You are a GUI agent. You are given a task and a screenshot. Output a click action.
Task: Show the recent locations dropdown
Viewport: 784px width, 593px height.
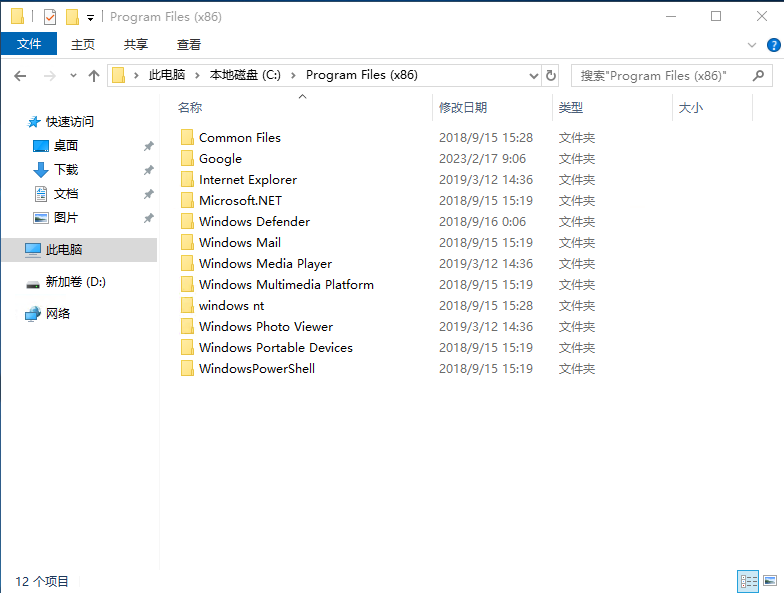tap(73, 76)
